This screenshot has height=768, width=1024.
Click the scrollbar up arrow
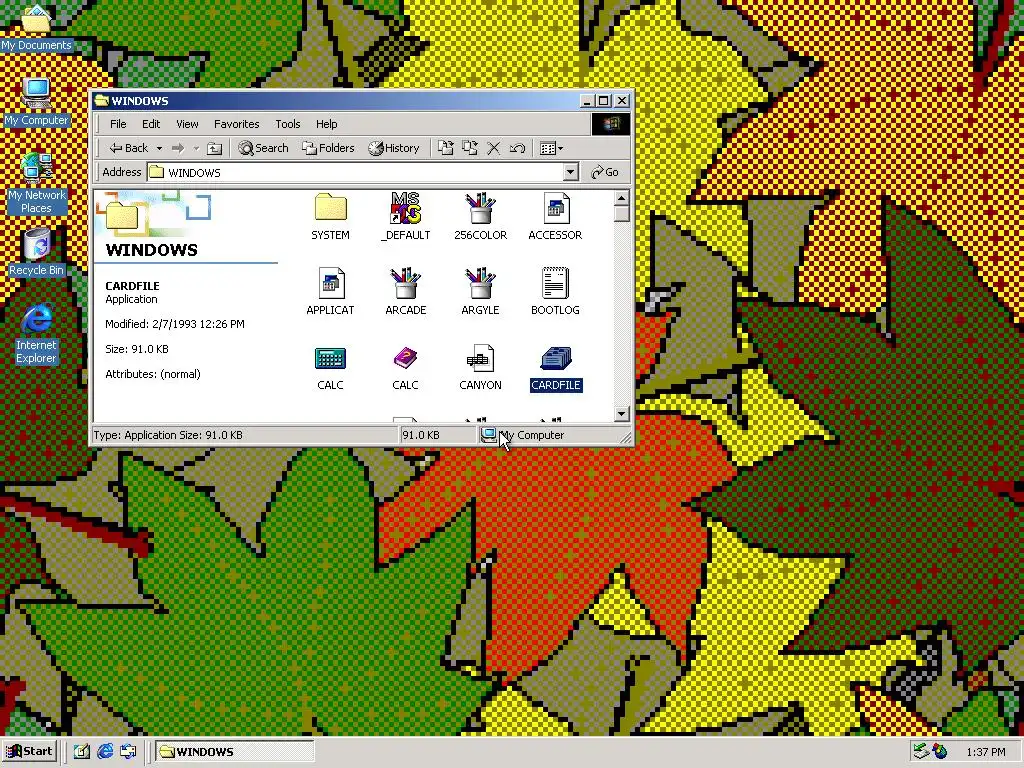622,198
